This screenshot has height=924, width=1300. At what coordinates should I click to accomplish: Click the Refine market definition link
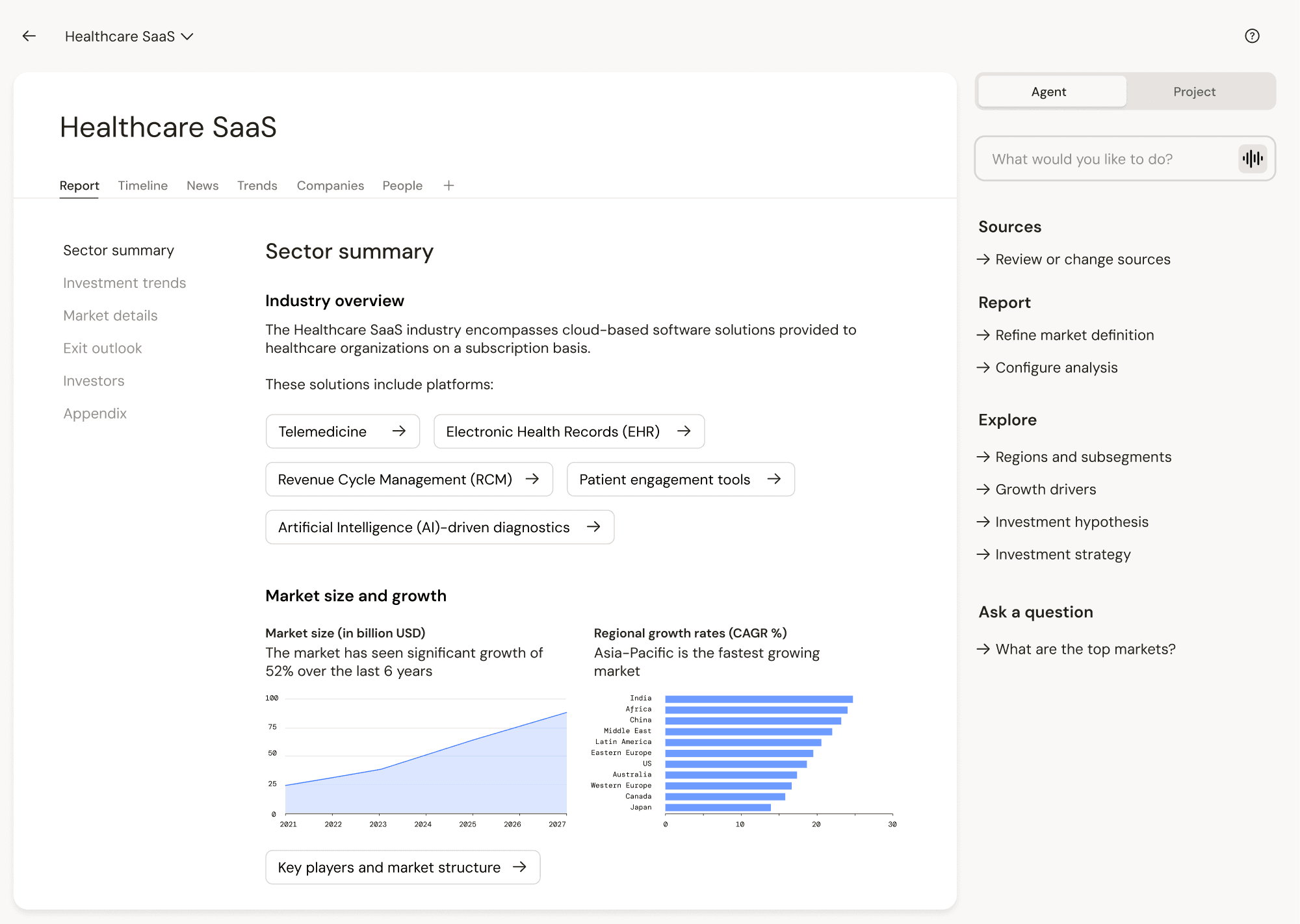point(1074,335)
